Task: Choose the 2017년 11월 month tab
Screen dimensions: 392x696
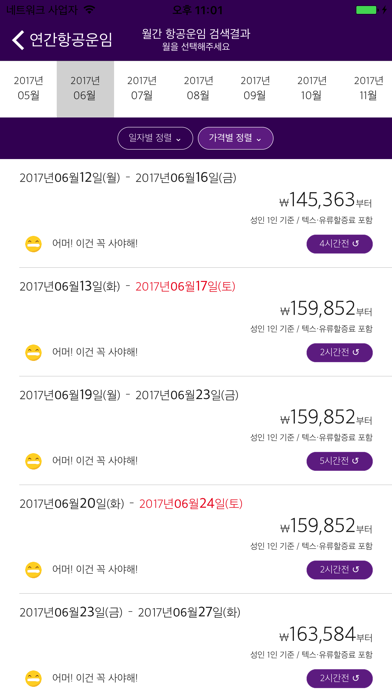Action: (368, 89)
